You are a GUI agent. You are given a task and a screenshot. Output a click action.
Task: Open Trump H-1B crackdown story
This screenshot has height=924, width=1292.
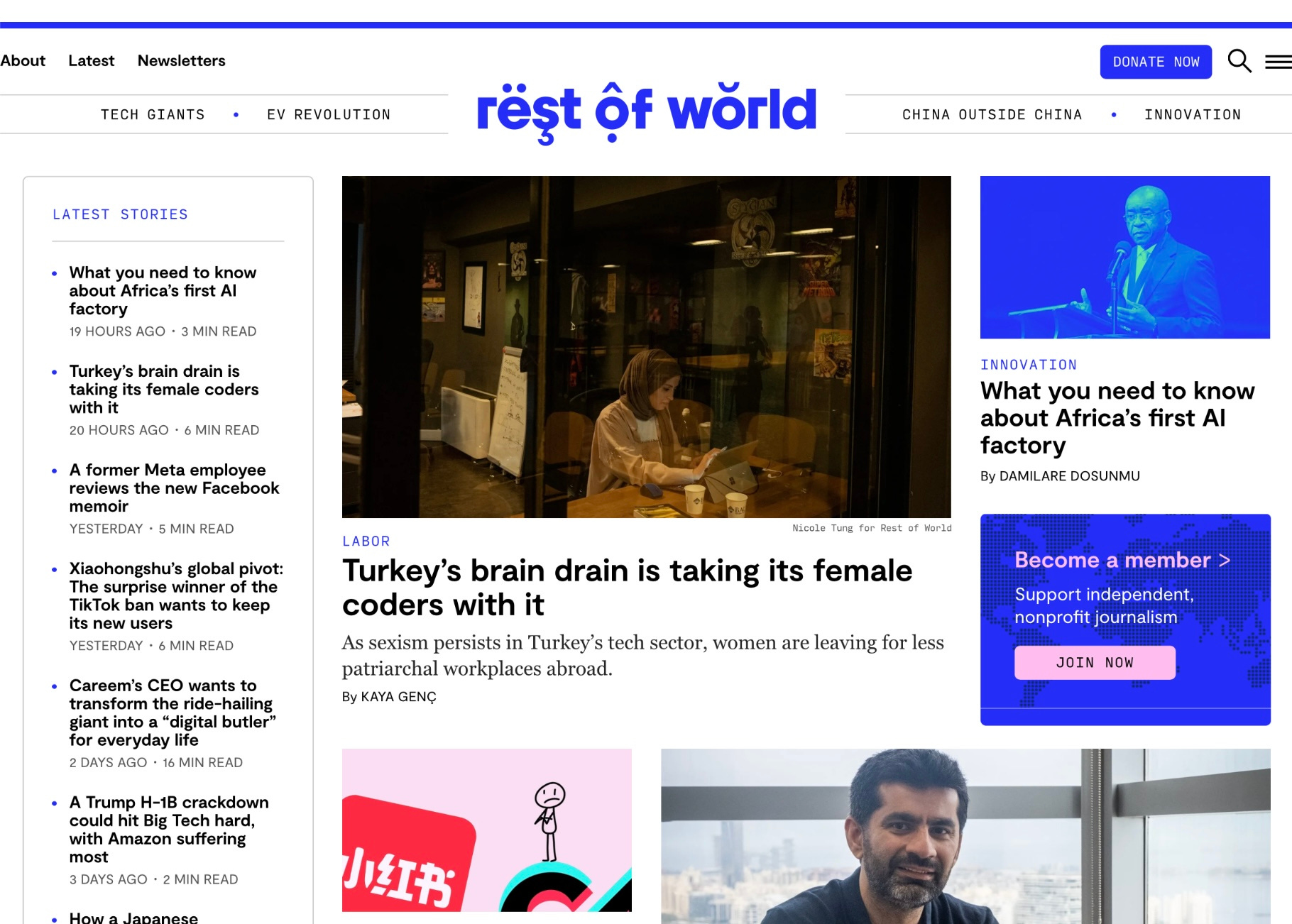coord(169,830)
